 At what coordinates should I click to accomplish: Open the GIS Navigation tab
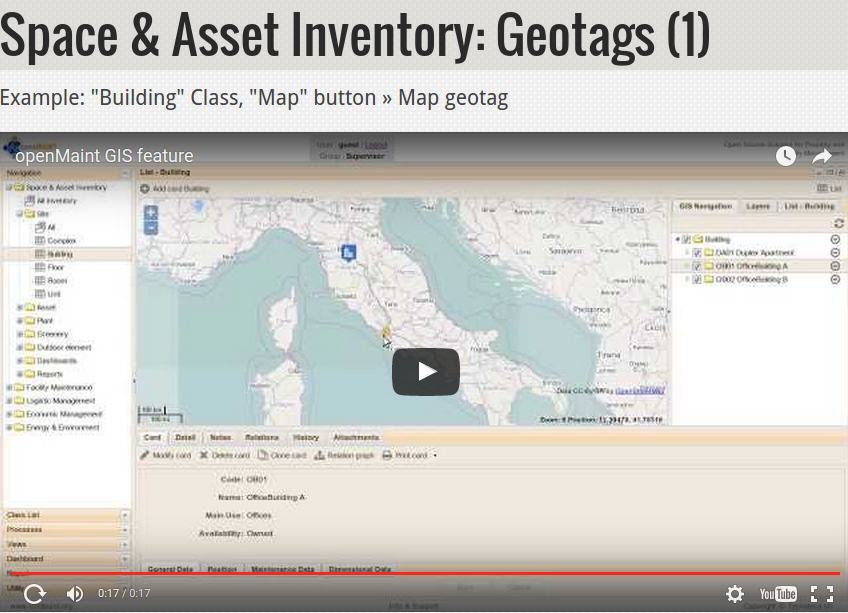[x=705, y=206]
